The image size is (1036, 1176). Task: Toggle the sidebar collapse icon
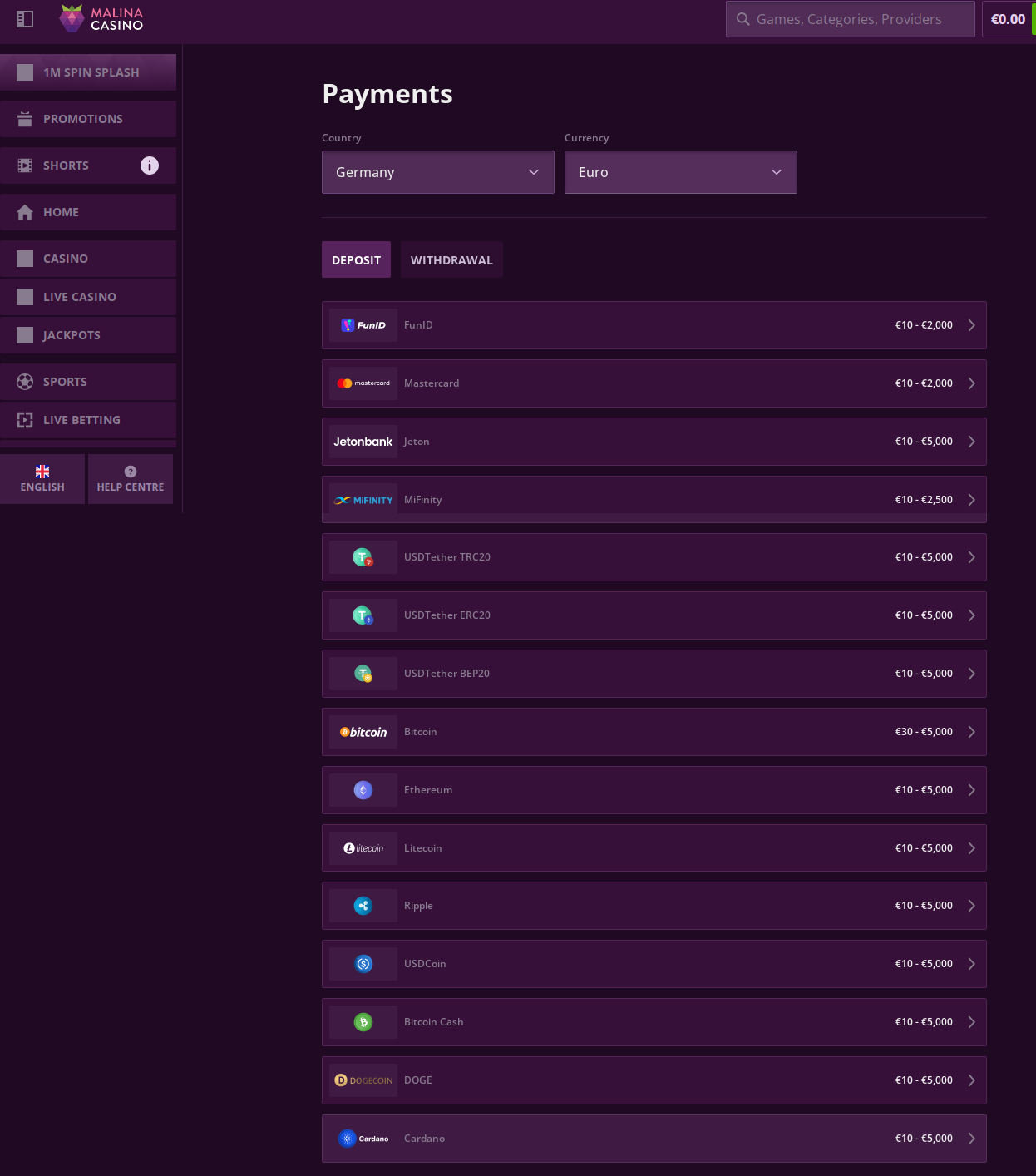coord(25,19)
